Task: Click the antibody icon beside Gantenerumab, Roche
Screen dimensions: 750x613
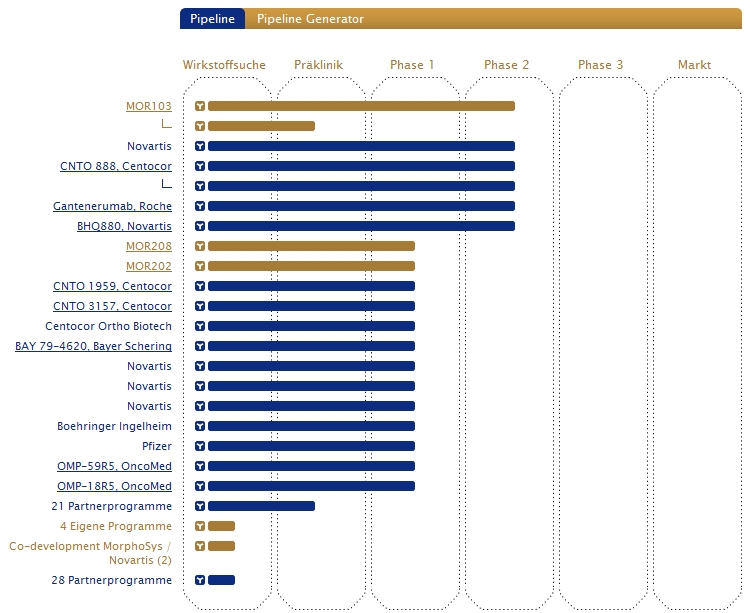Action: 200,206
